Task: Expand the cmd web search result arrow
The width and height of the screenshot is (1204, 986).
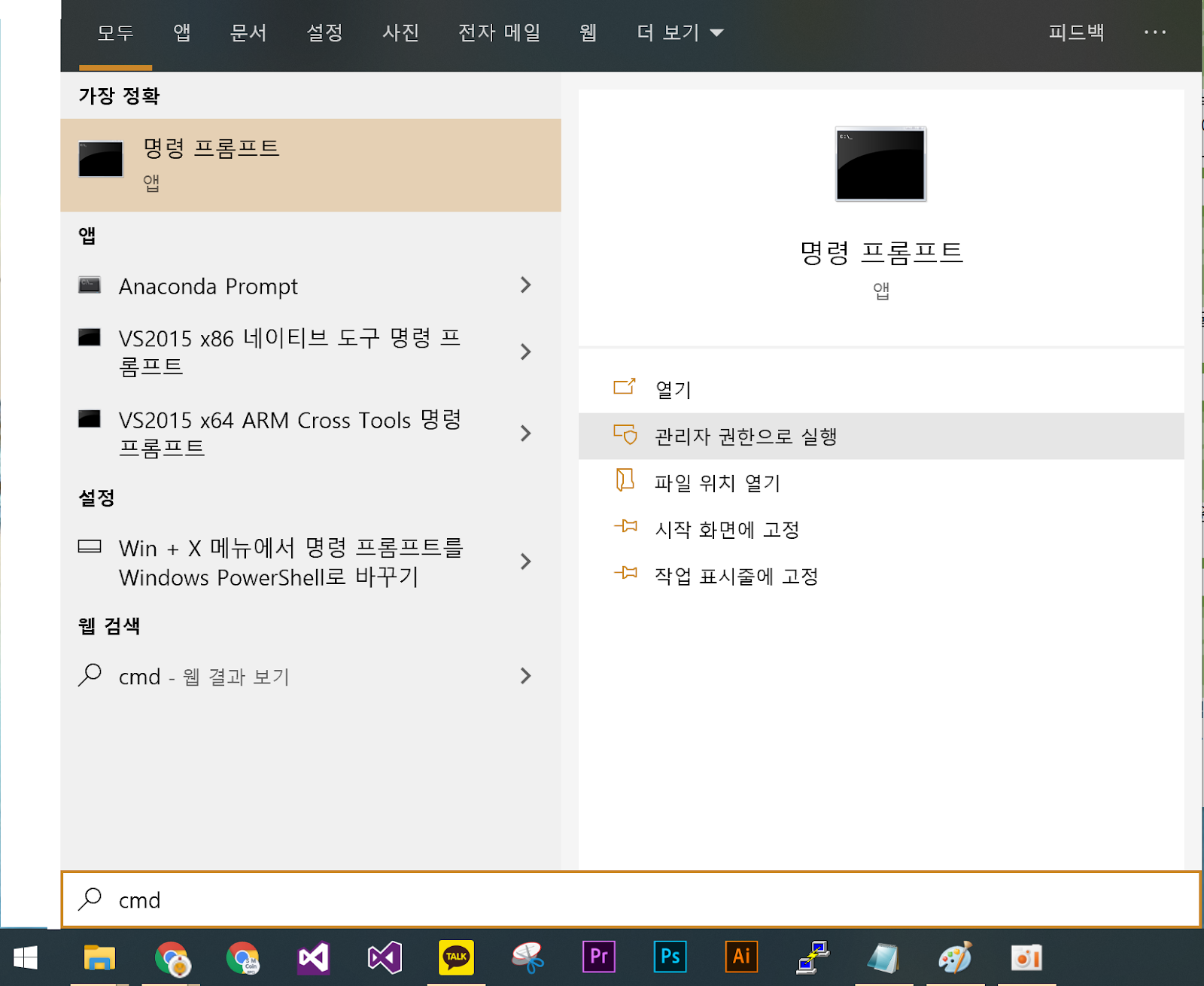Action: click(525, 676)
